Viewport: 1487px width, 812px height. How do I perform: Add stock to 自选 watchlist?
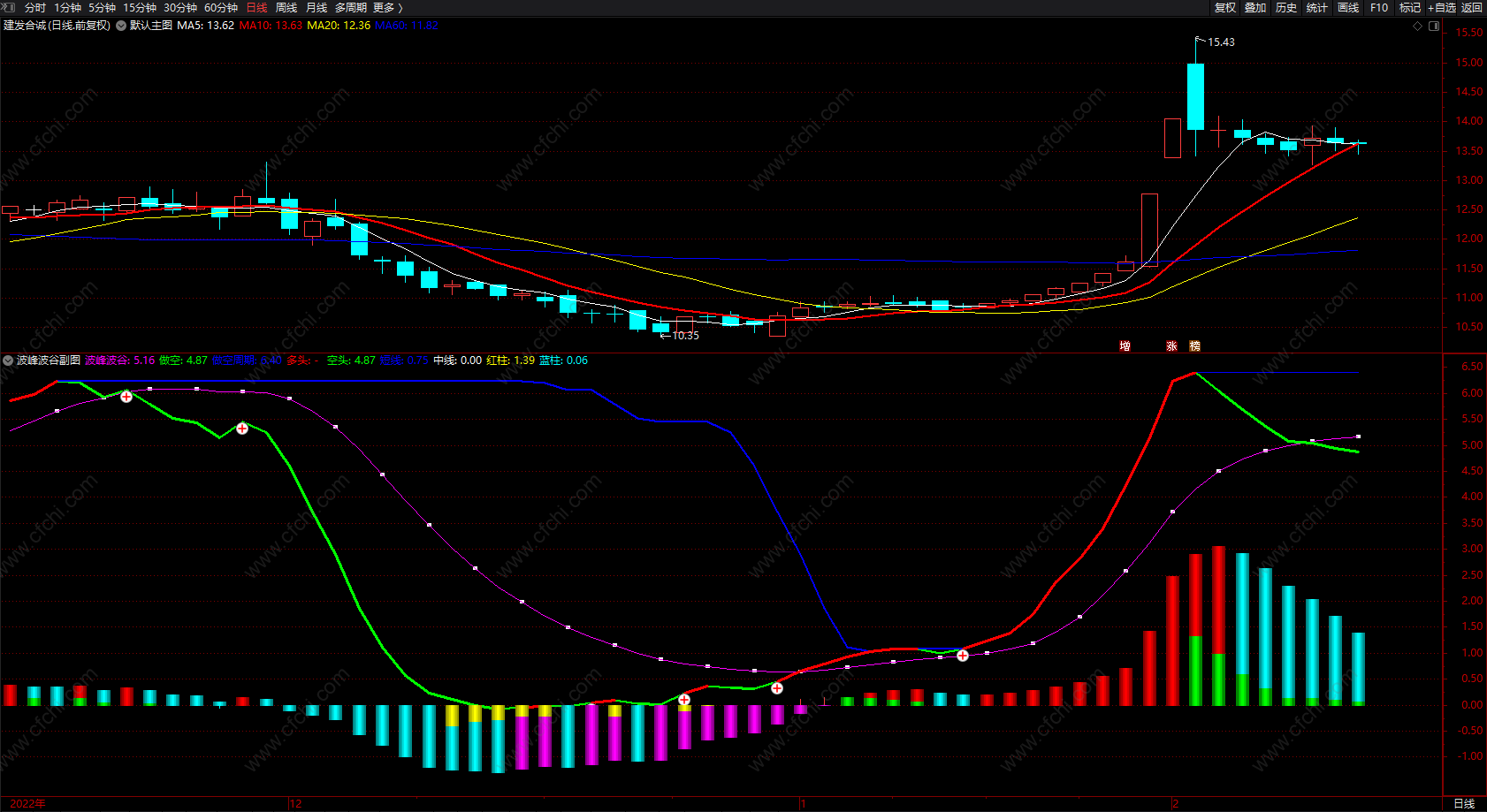pos(1442,8)
